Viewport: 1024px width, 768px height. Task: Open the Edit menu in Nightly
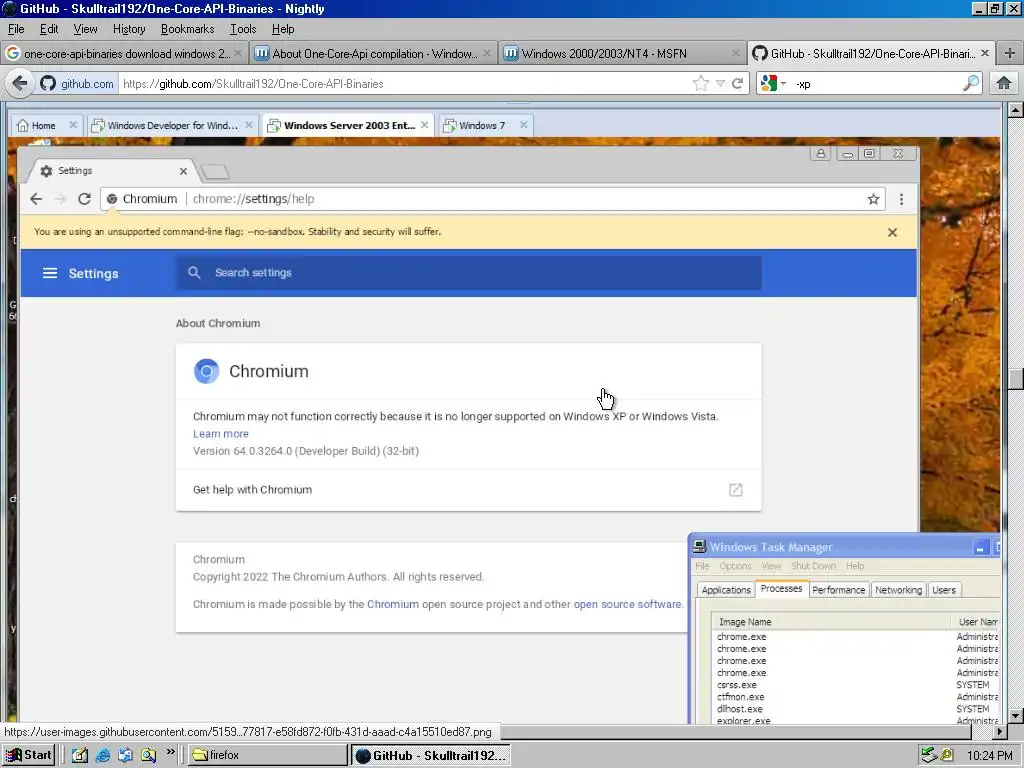[x=49, y=29]
